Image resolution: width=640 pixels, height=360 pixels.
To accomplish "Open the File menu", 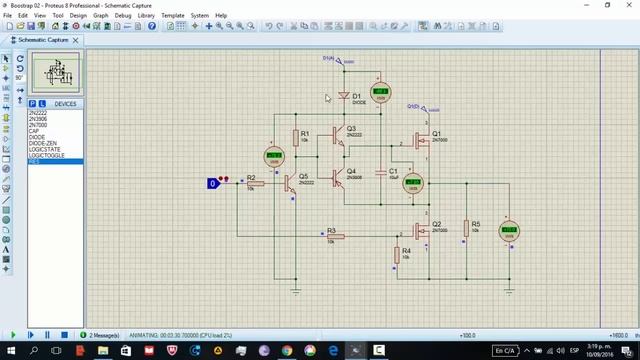I will coord(7,16).
